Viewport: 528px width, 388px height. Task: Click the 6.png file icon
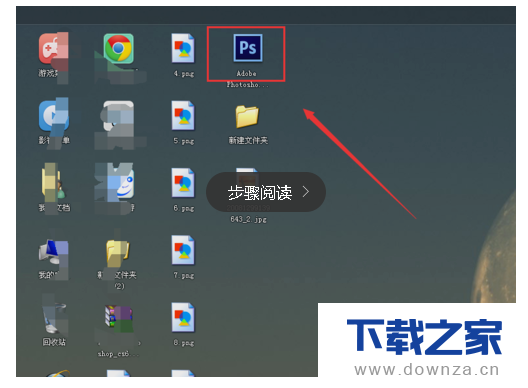click(x=183, y=183)
